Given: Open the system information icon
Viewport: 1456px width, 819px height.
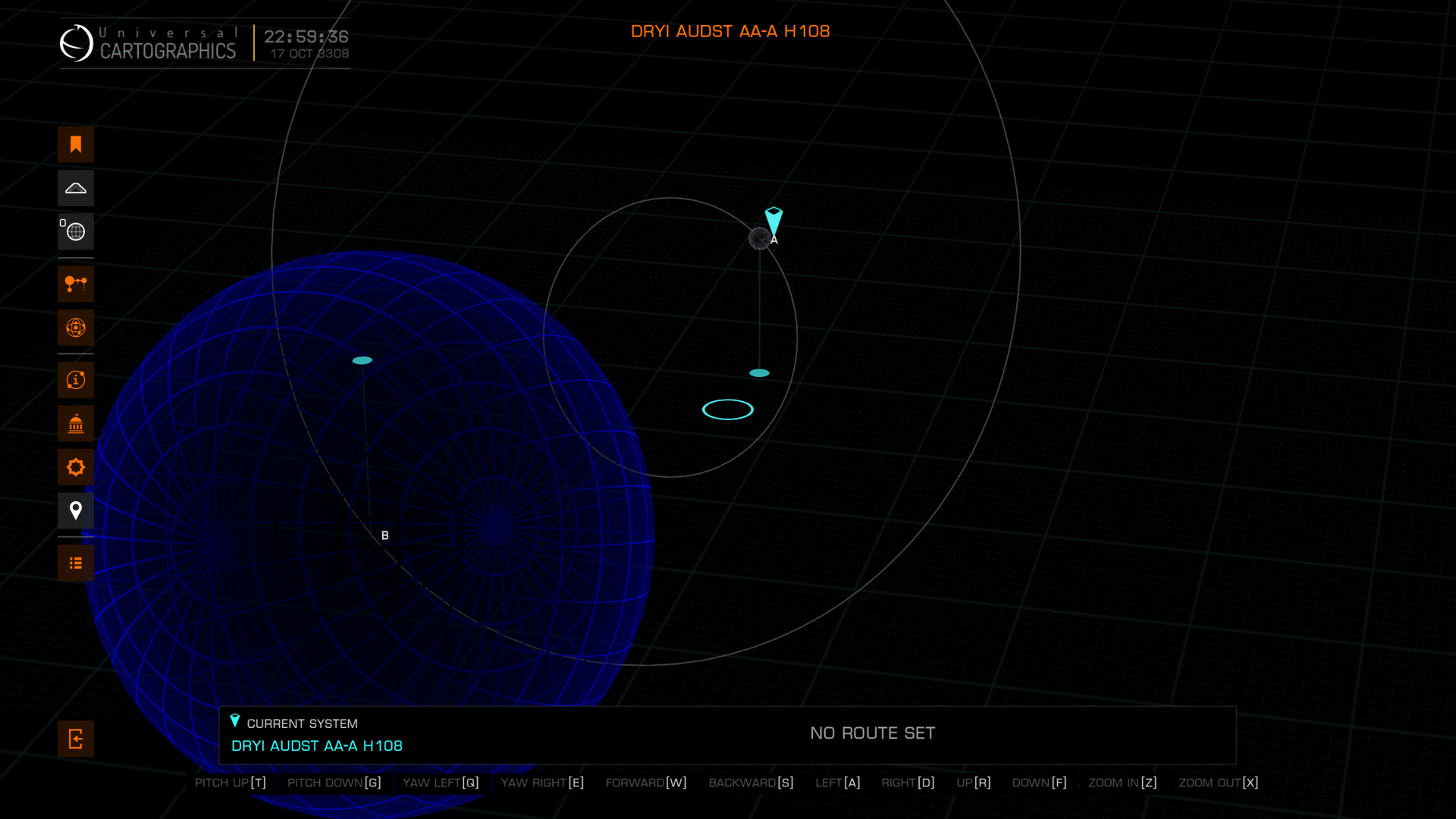Looking at the screenshot, I should (76, 380).
